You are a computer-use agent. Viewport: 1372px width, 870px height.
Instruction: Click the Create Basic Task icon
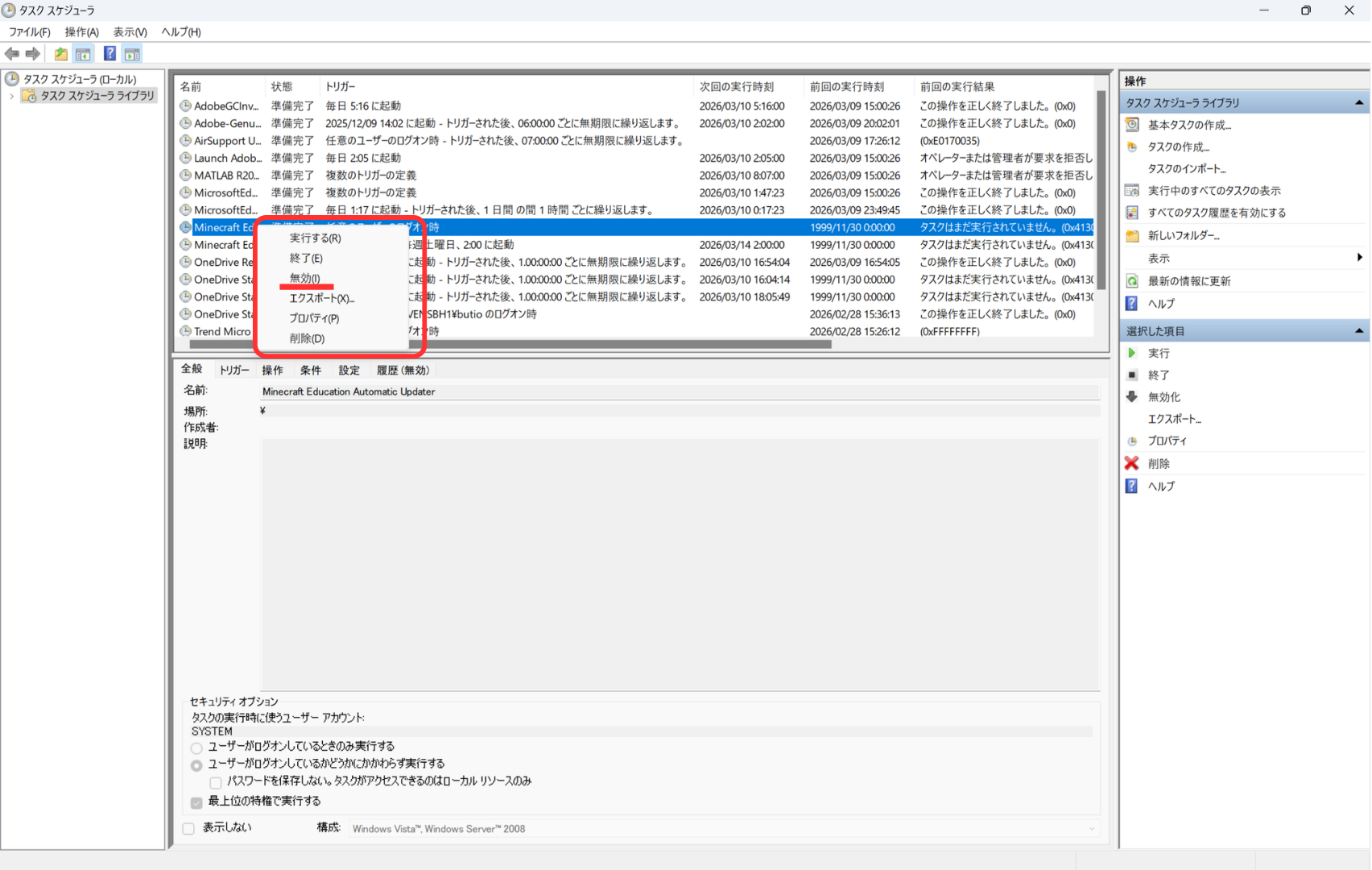click(x=1132, y=125)
